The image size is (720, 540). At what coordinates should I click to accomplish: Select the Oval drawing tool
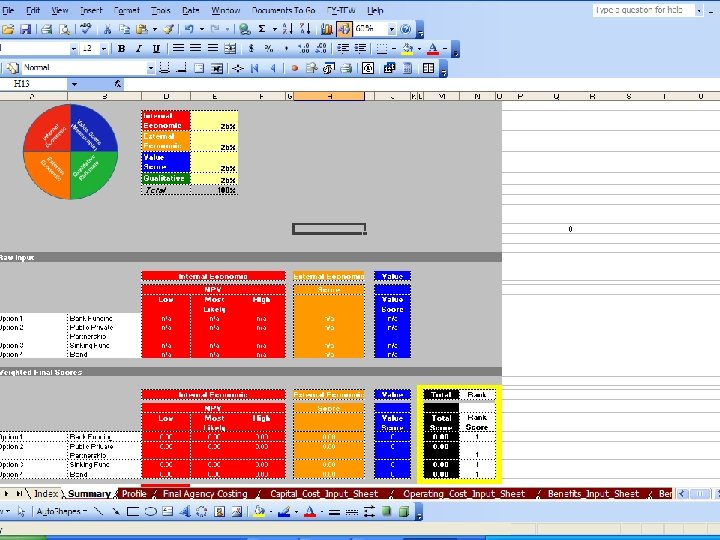(150, 511)
